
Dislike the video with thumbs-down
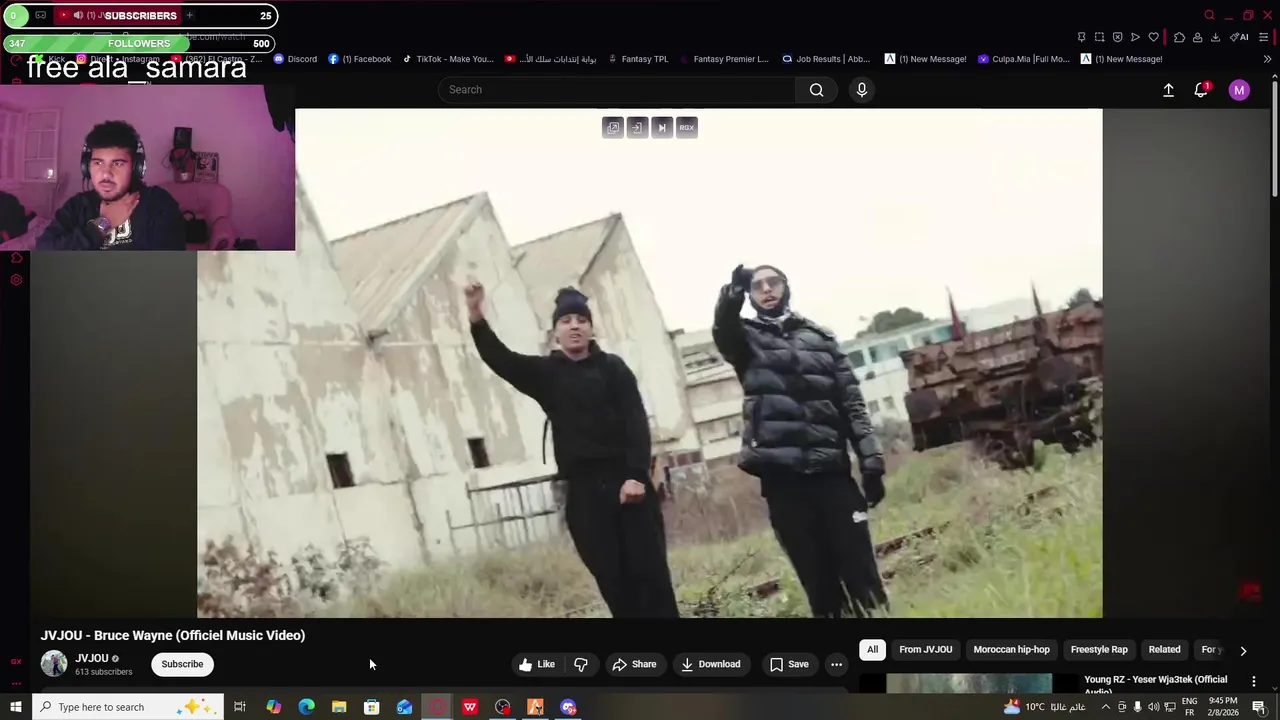[581, 664]
